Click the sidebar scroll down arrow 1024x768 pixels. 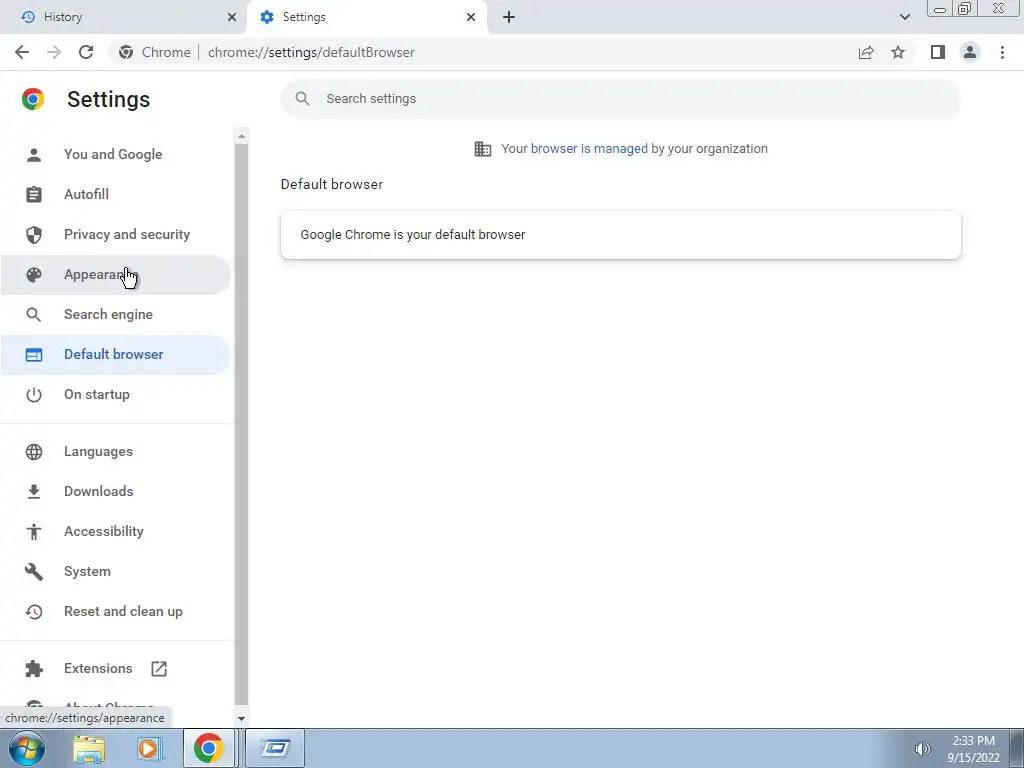click(242, 718)
